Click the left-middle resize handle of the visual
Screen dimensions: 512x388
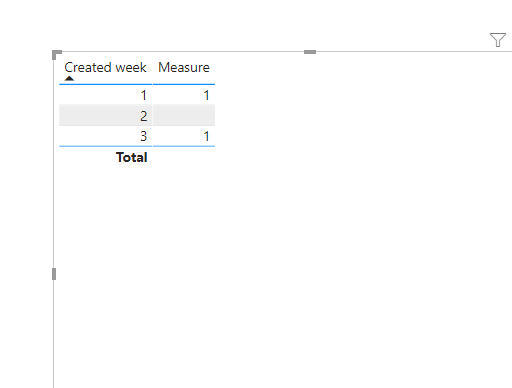tap(54, 274)
